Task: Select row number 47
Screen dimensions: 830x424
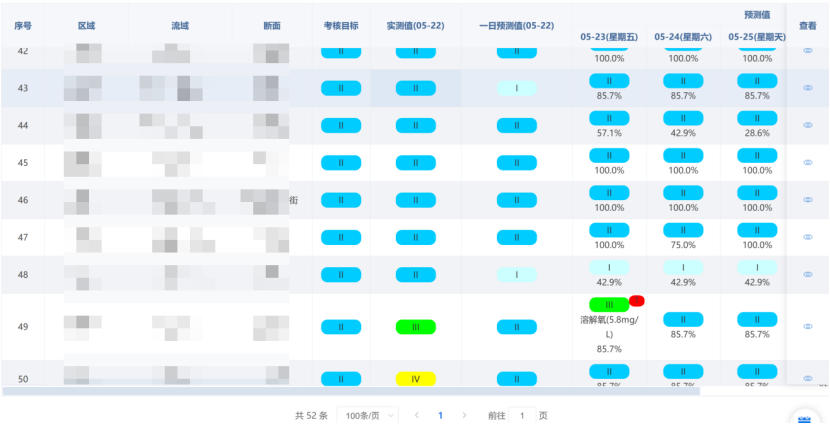Action: (23, 237)
